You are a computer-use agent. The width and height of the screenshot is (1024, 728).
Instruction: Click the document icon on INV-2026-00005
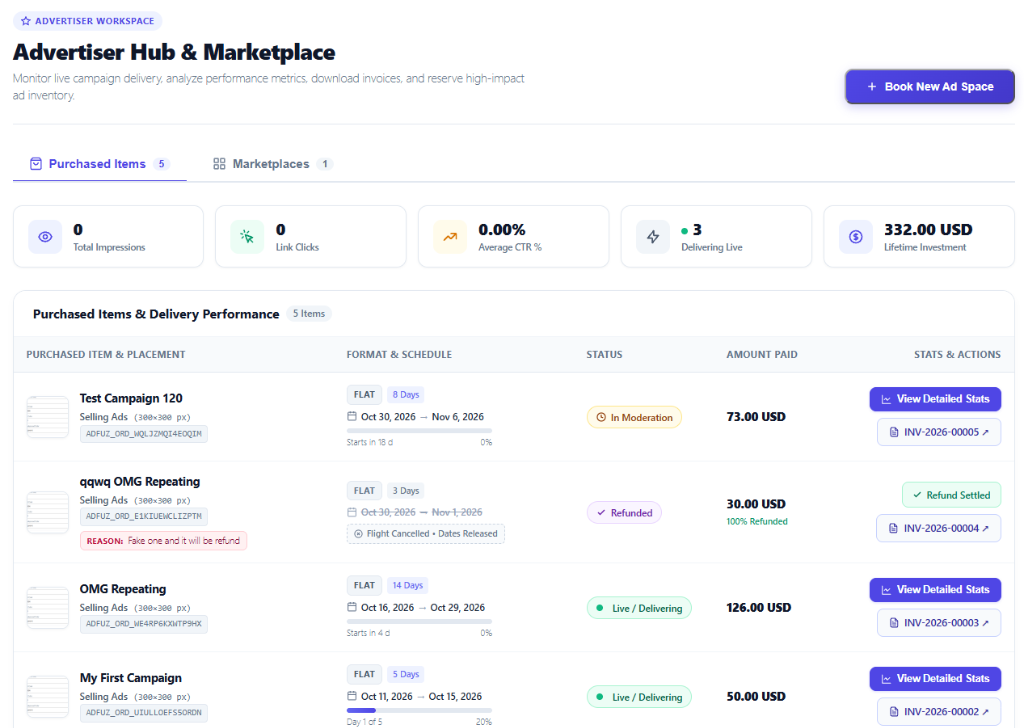point(894,432)
